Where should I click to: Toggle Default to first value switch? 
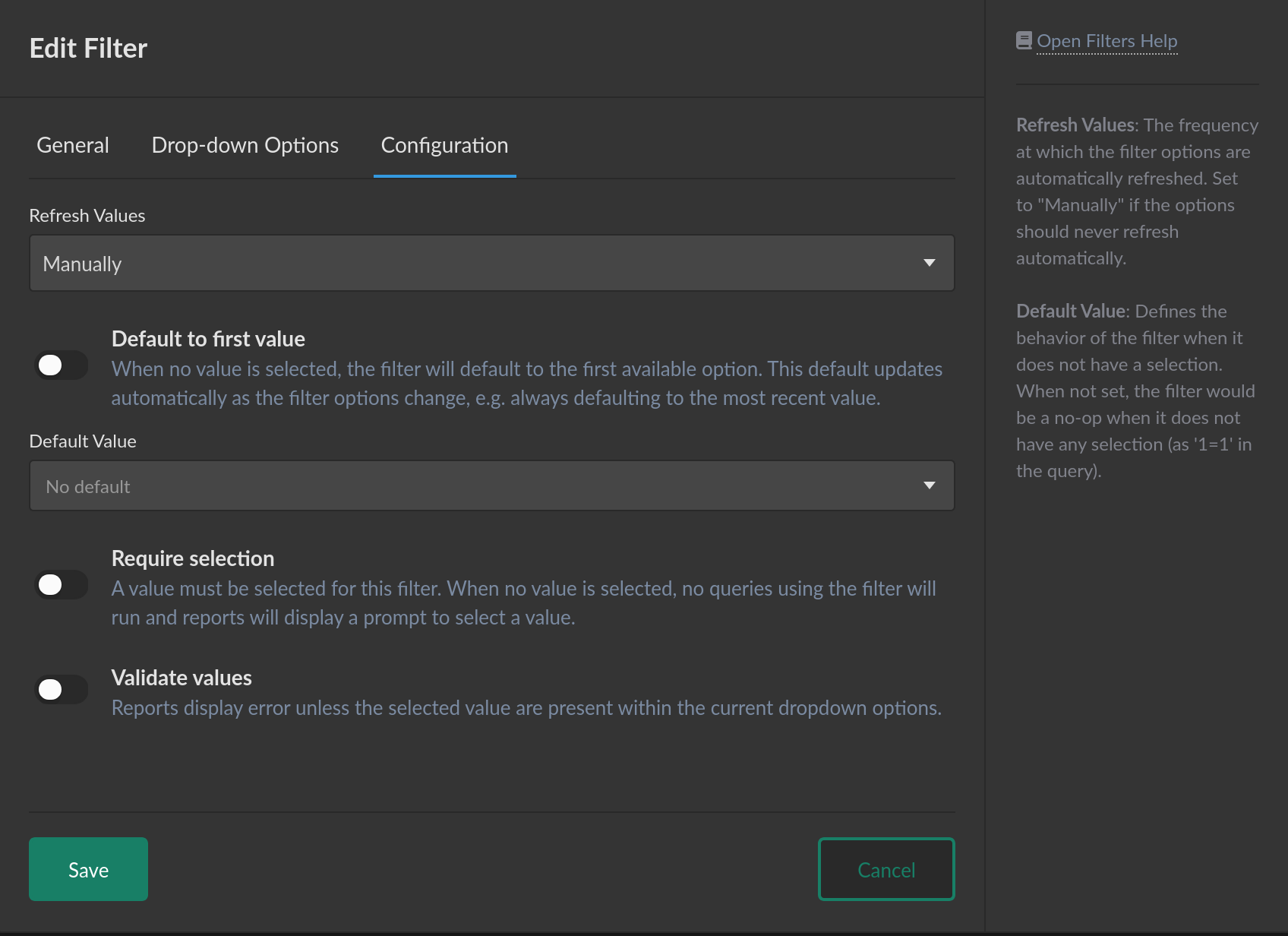click(62, 365)
